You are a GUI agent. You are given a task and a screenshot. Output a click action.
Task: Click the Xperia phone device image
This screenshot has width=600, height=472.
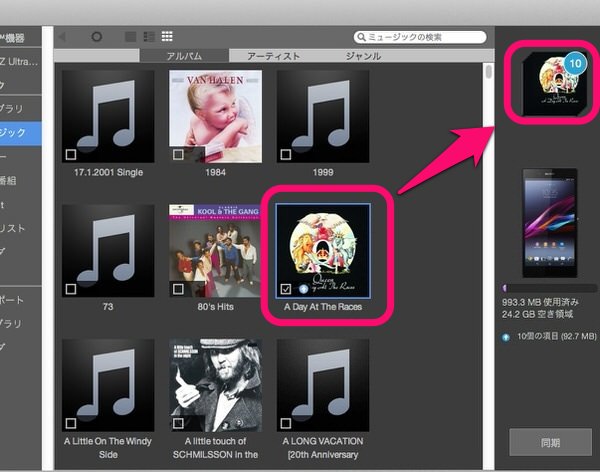[x=550, y=223]
